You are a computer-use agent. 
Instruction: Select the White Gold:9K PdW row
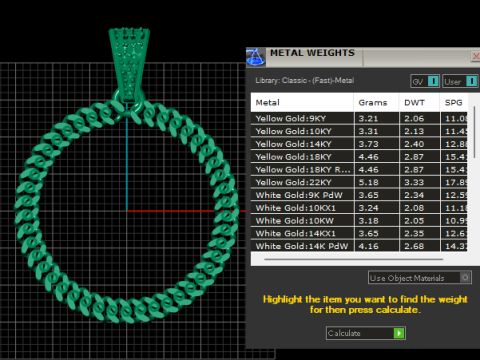[x=359, y=195]
